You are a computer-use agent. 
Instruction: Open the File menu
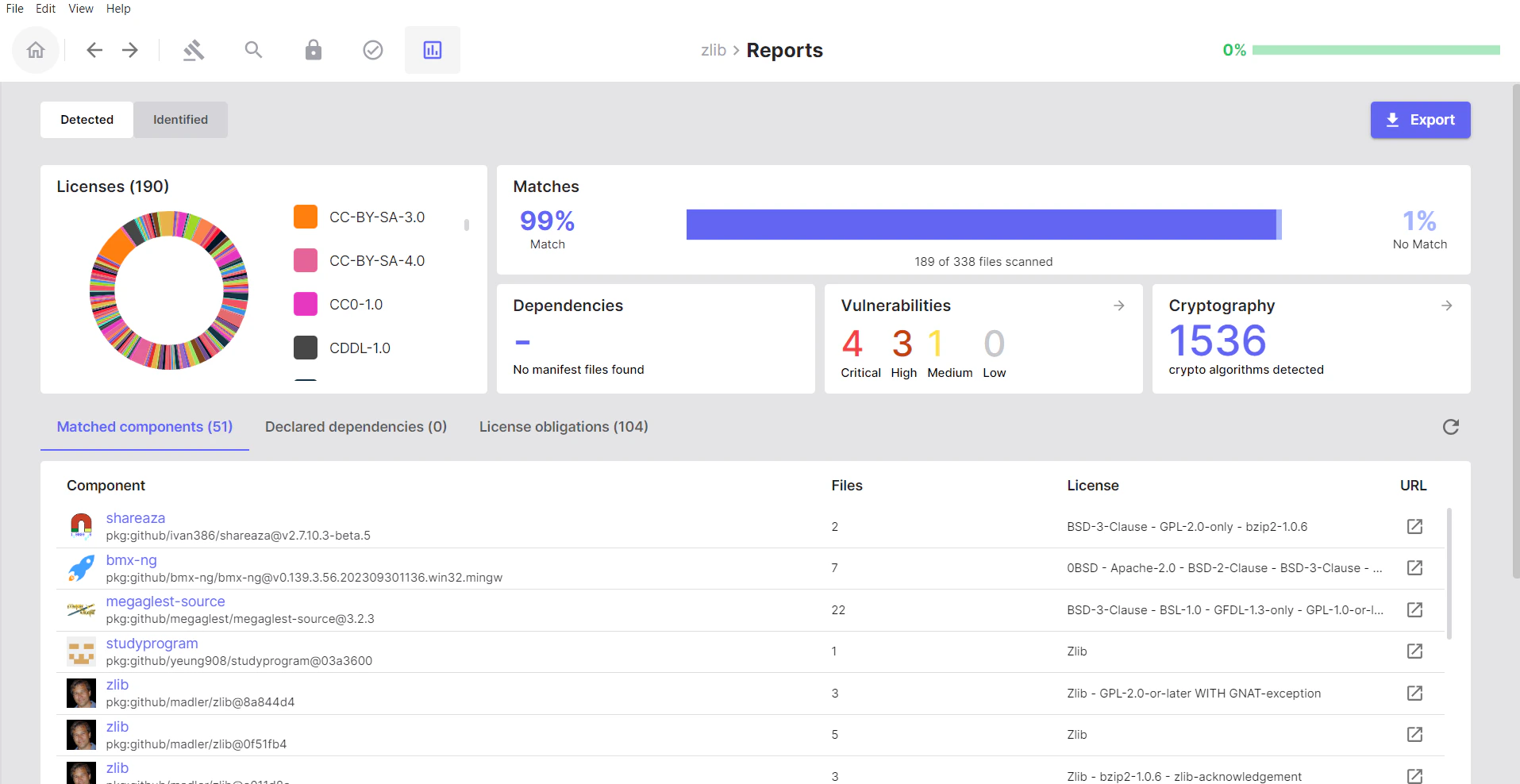[14, 9]
